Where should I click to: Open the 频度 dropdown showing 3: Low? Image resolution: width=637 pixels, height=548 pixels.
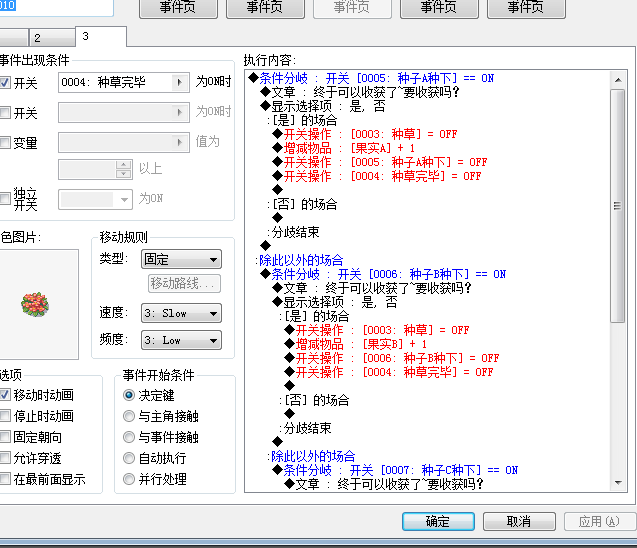[x=181, y=340]
